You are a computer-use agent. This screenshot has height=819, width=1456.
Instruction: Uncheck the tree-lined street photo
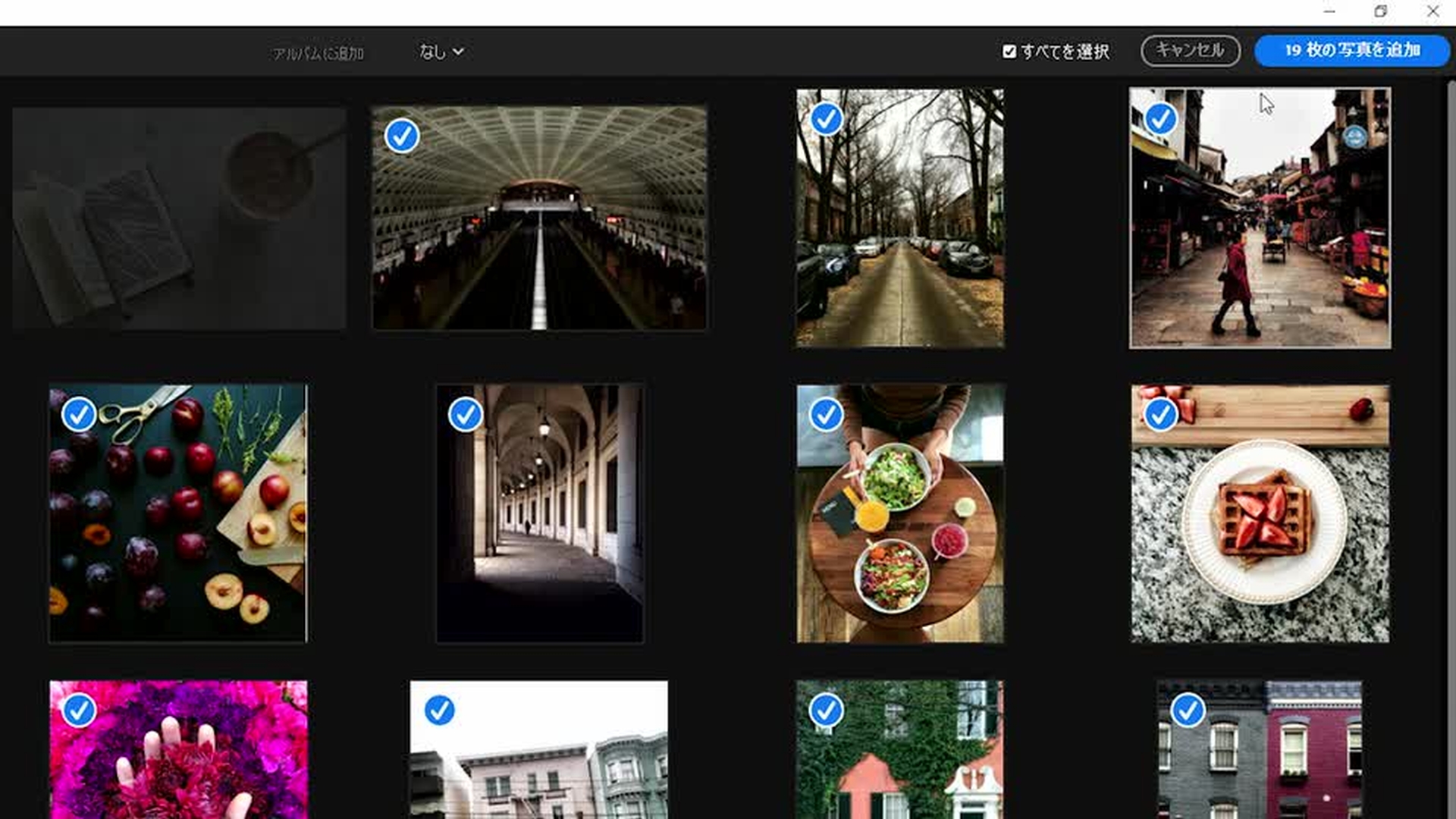pyautogui.click(x=827, y=119)
